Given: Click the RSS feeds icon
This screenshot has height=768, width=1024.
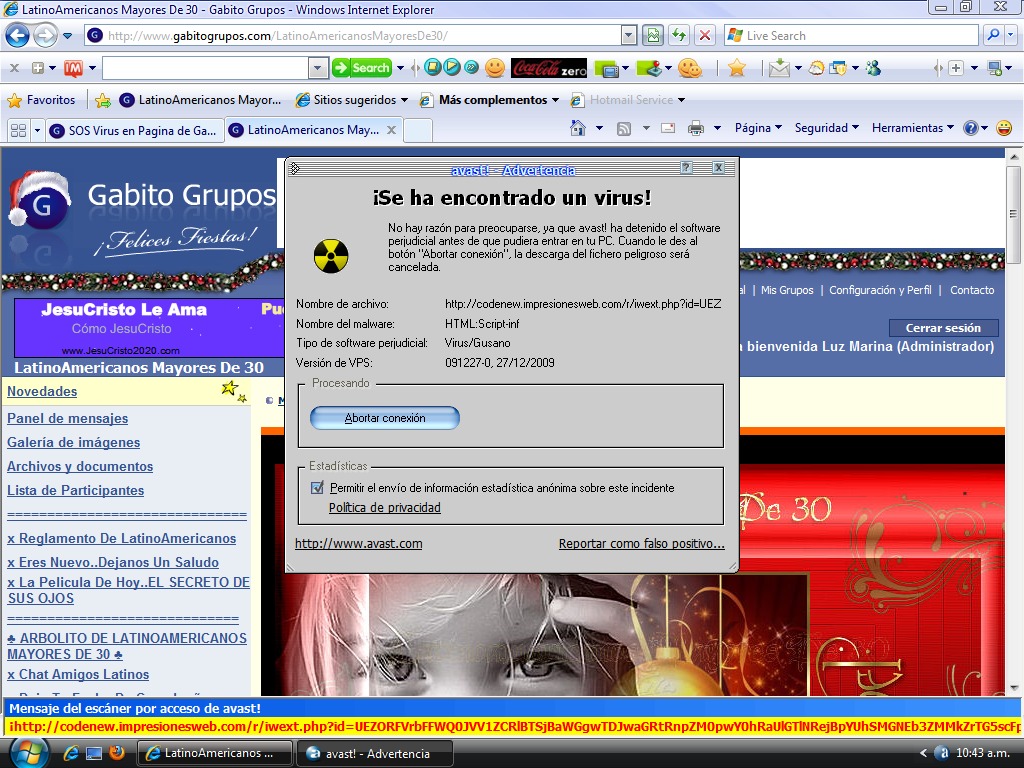Looking at the screenshot, I should 624,128.
